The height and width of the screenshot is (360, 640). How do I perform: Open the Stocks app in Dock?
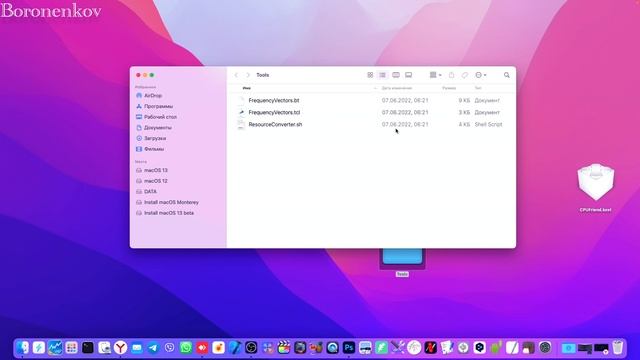pos(55,348)
